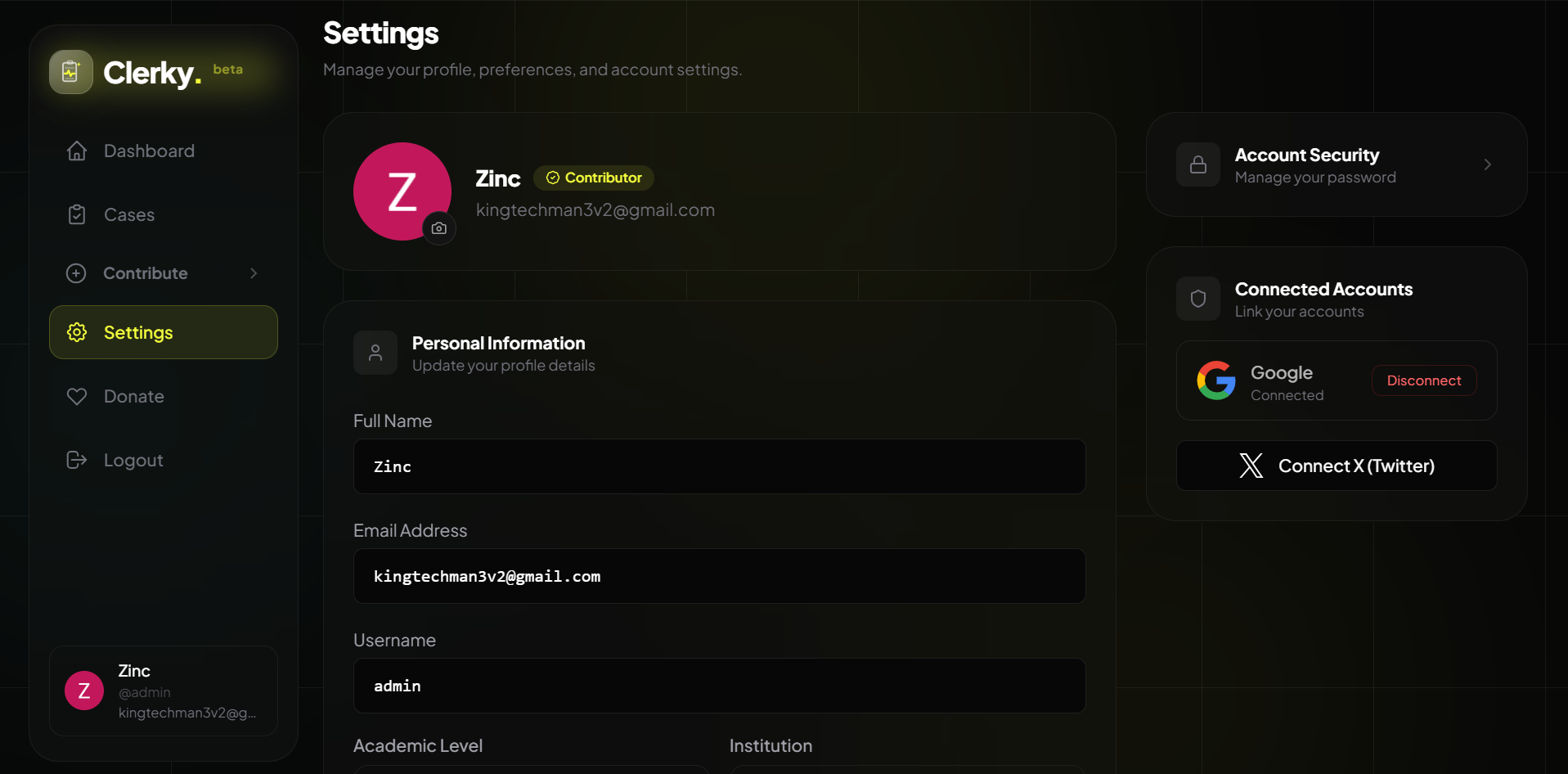Click the Personal Information person icon
This screenshot has height=774, width=1568.
point(375,353)
